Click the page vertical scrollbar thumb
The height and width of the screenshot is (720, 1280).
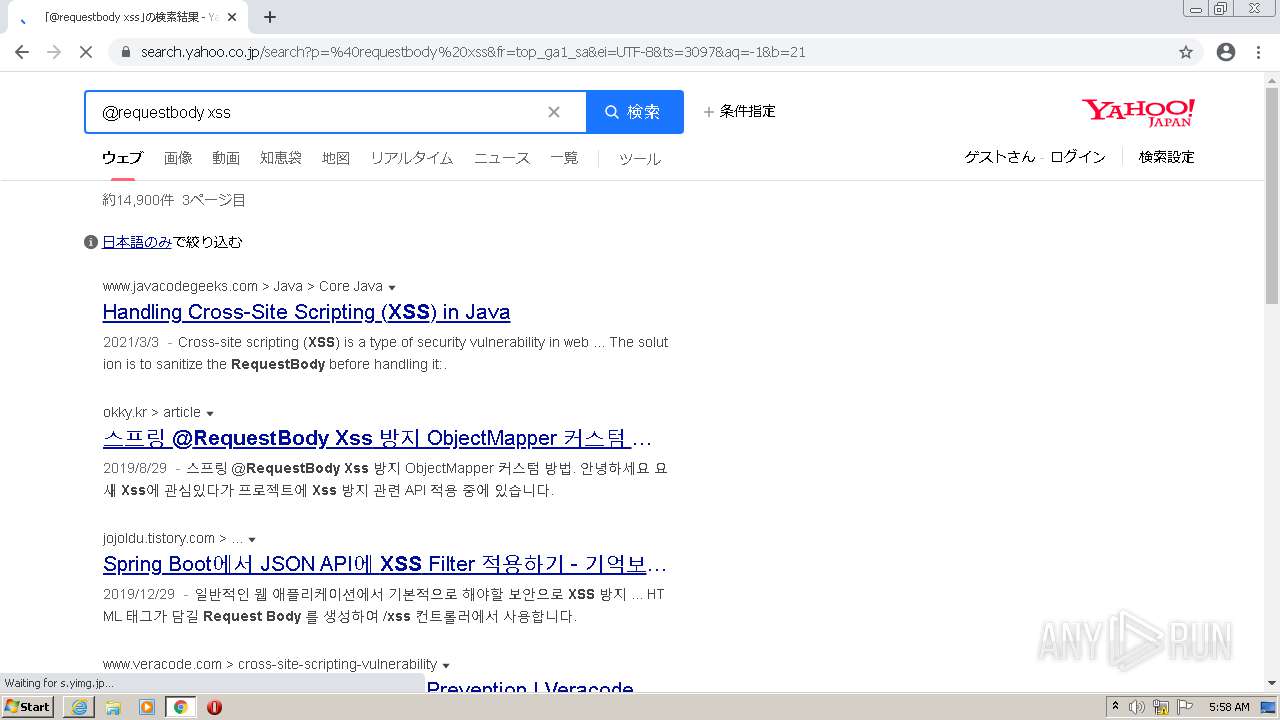(1272, 195)
